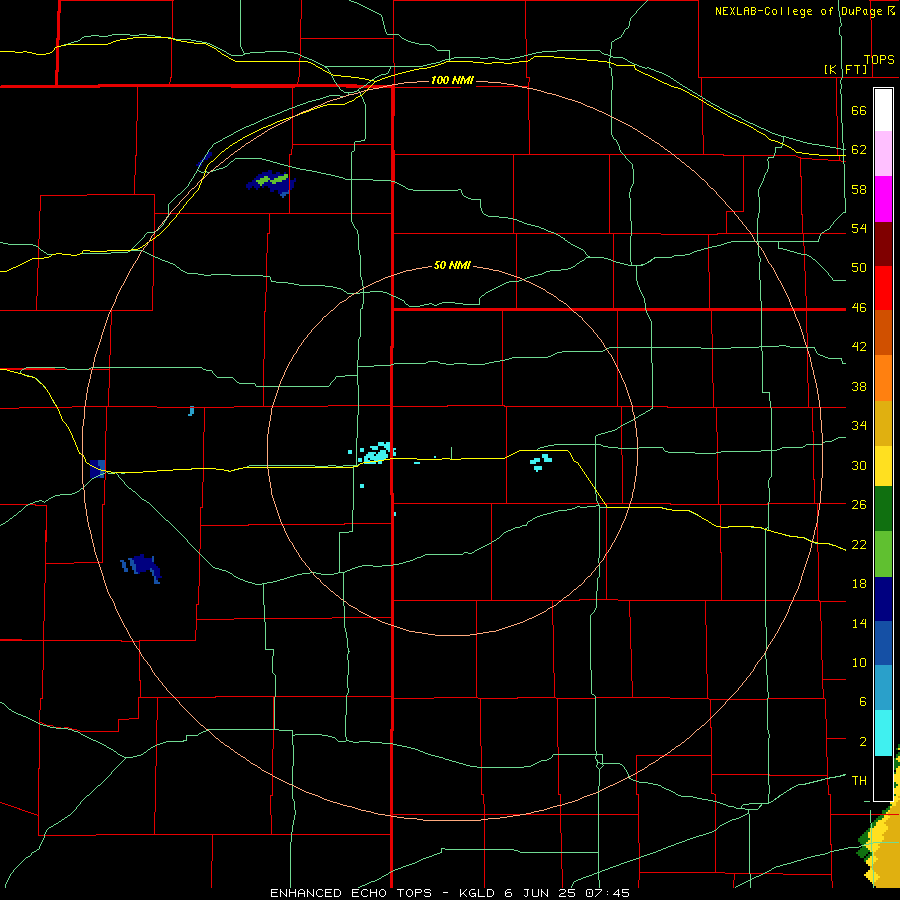Click the blue echo on the western 100 NMI ring
900x900 pixels.
97,468
